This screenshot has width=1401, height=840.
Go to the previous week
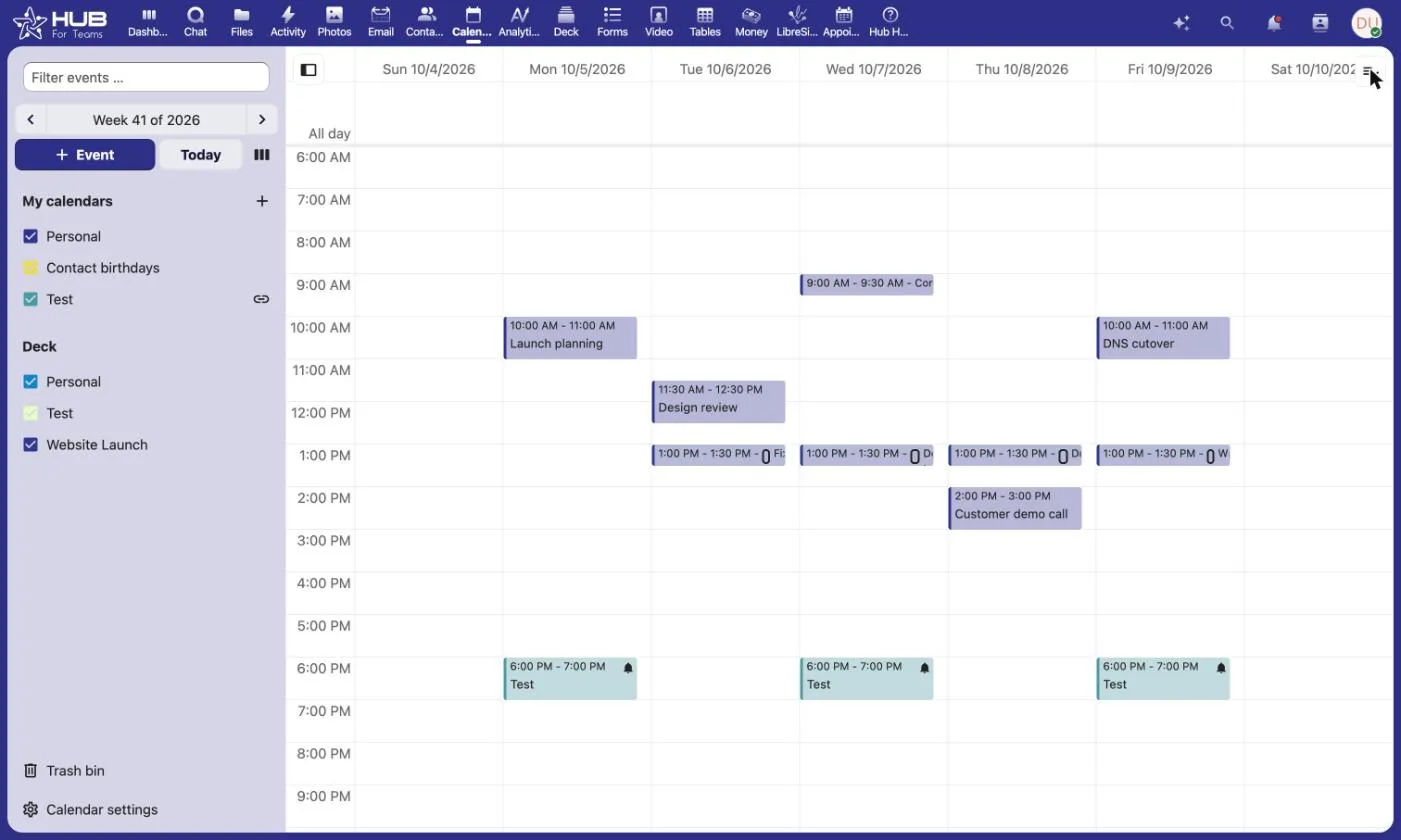click(30, 120)
